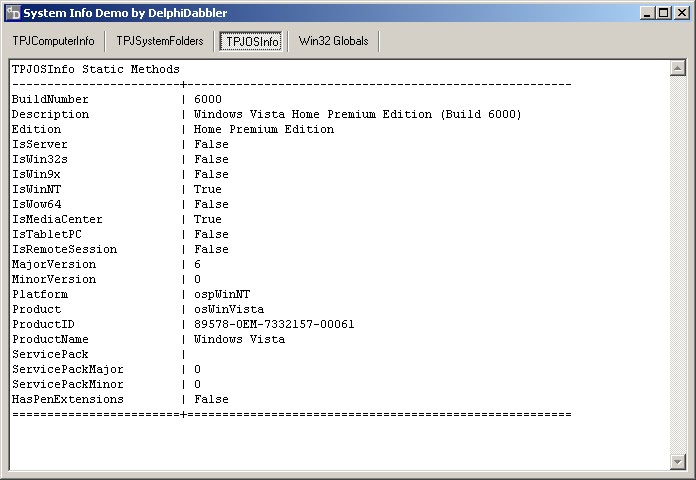The image size is (696, 480).
Task: Click the ServicePackMajor label
Action: point(68,369)
